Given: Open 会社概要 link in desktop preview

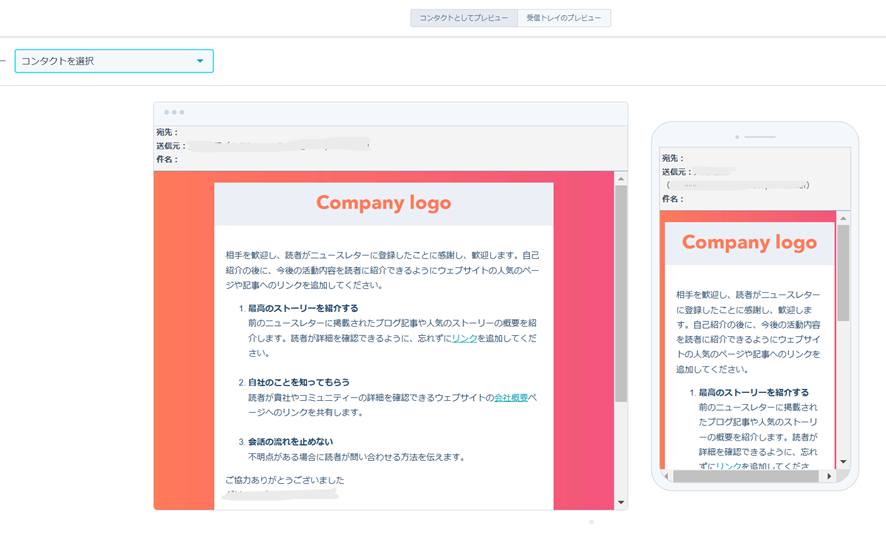Looking at the screenshot, I should pos(511,397).
